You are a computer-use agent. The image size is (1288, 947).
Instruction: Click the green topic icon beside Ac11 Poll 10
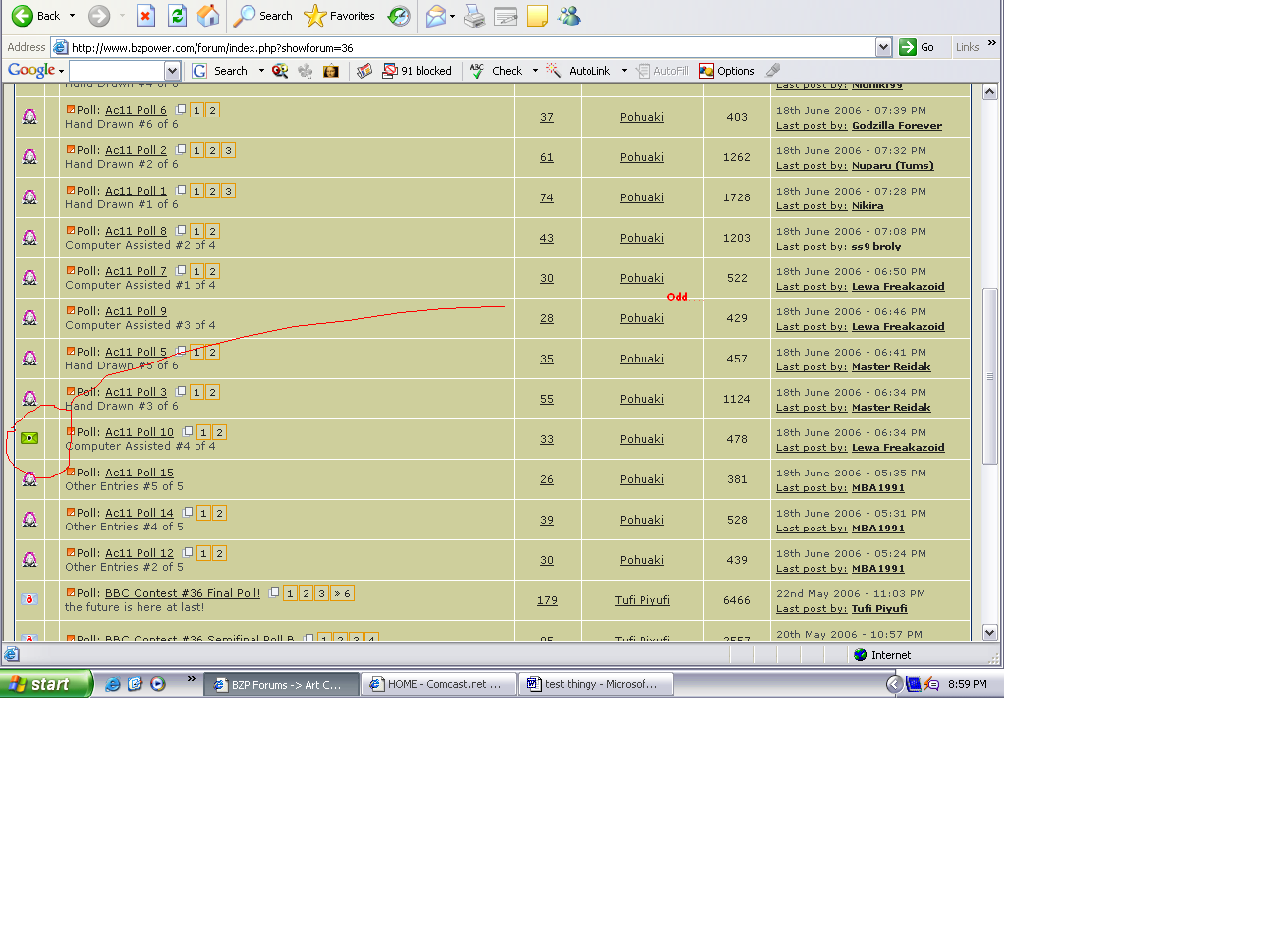pos(29,438)
